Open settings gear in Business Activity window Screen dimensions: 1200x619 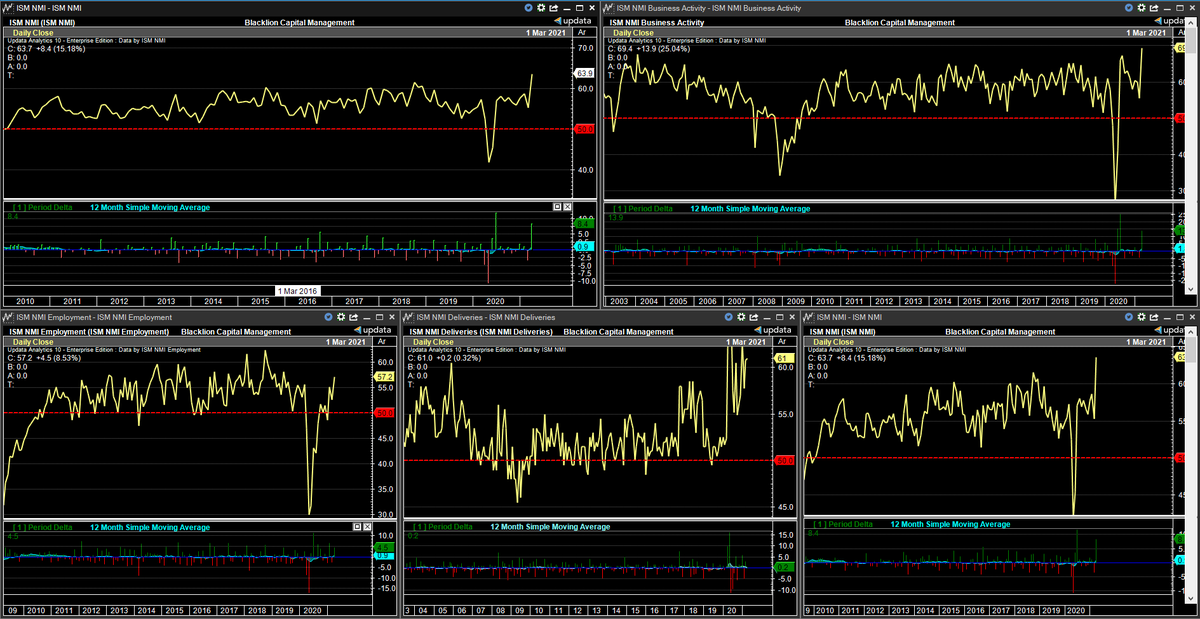tap(1141, 8)
